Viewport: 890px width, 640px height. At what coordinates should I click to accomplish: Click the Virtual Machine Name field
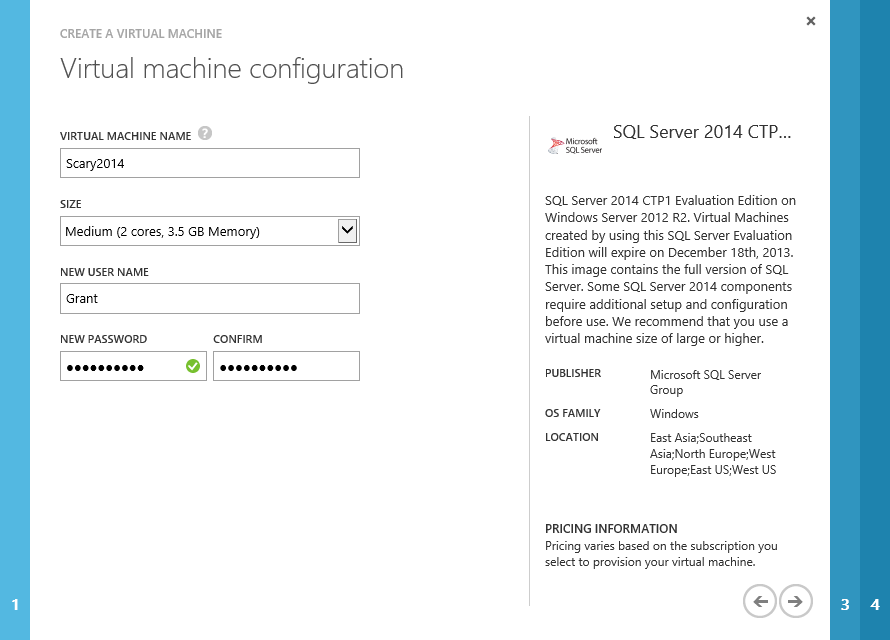210,163
